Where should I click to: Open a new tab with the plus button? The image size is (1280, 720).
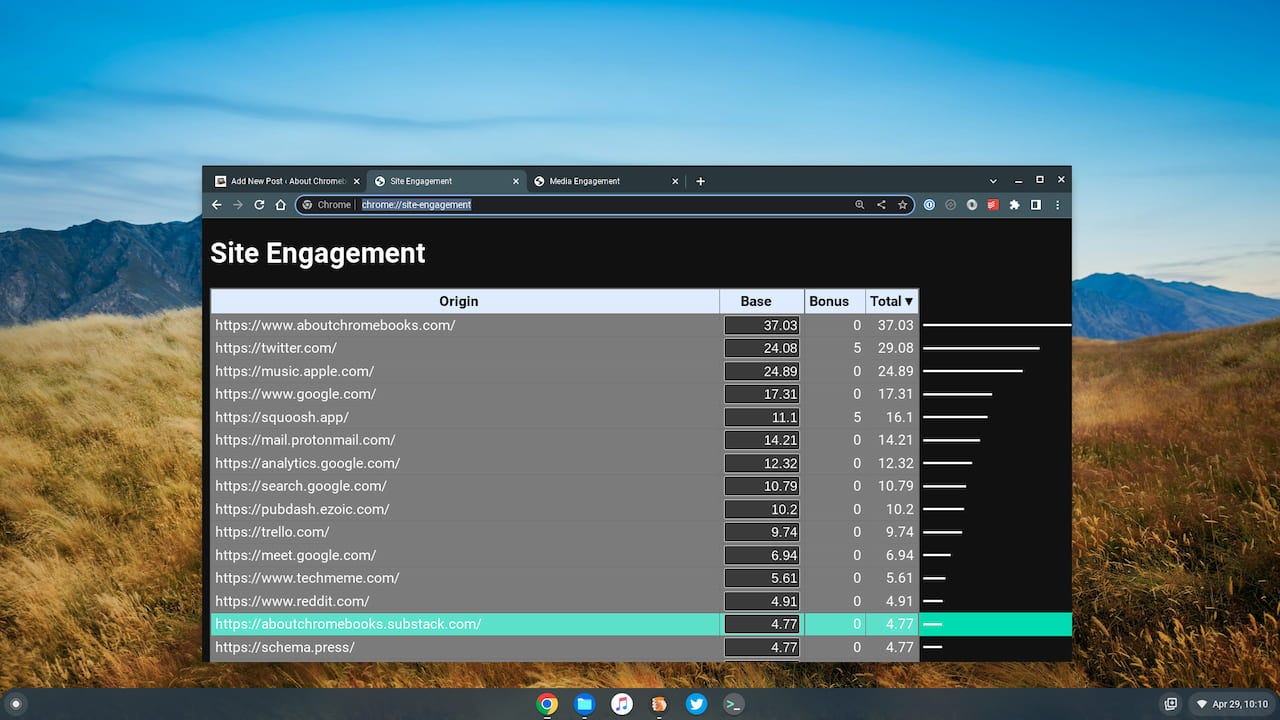[x=700, y=181]
